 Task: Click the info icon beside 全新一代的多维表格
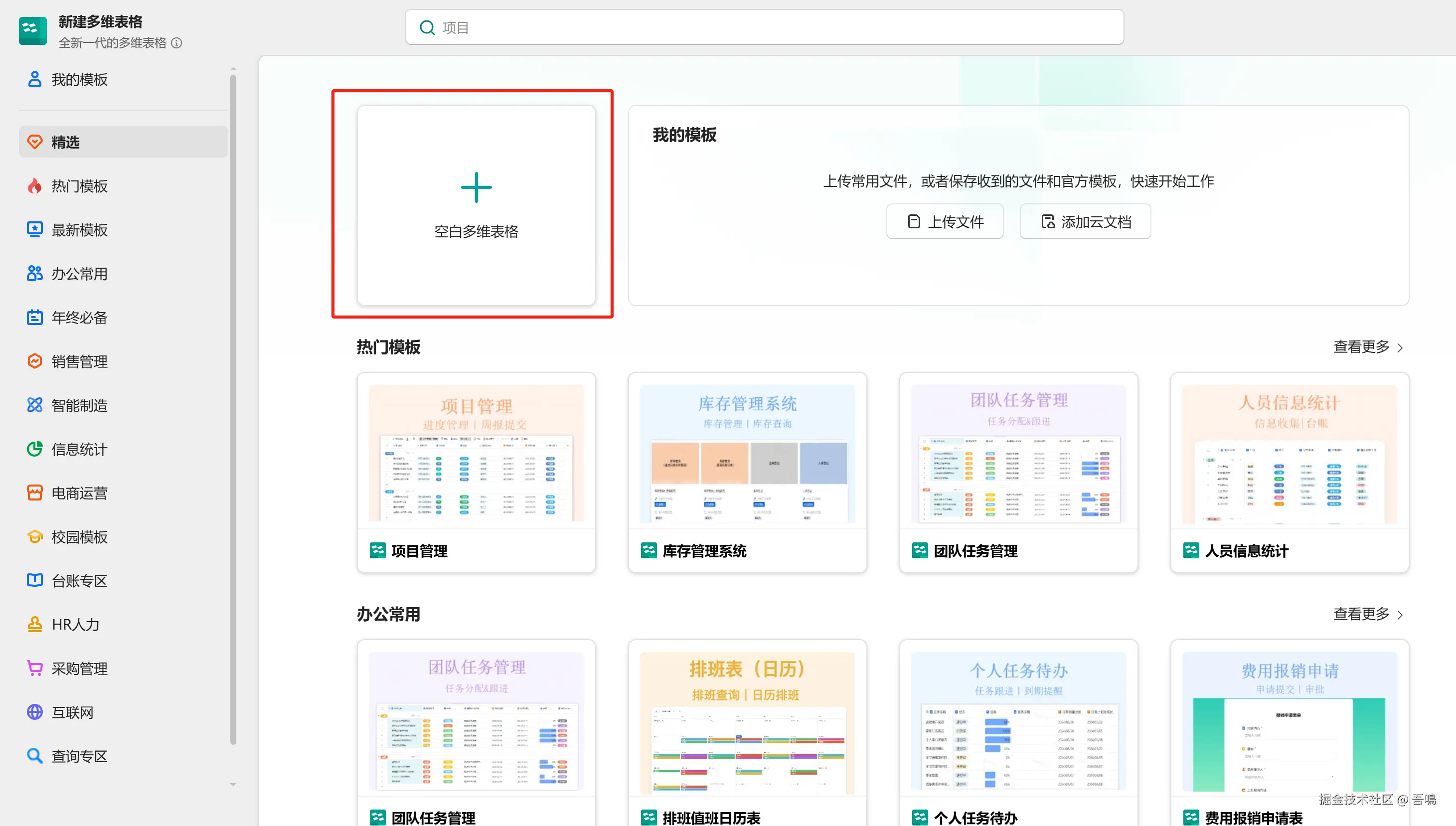pos(177,43)
